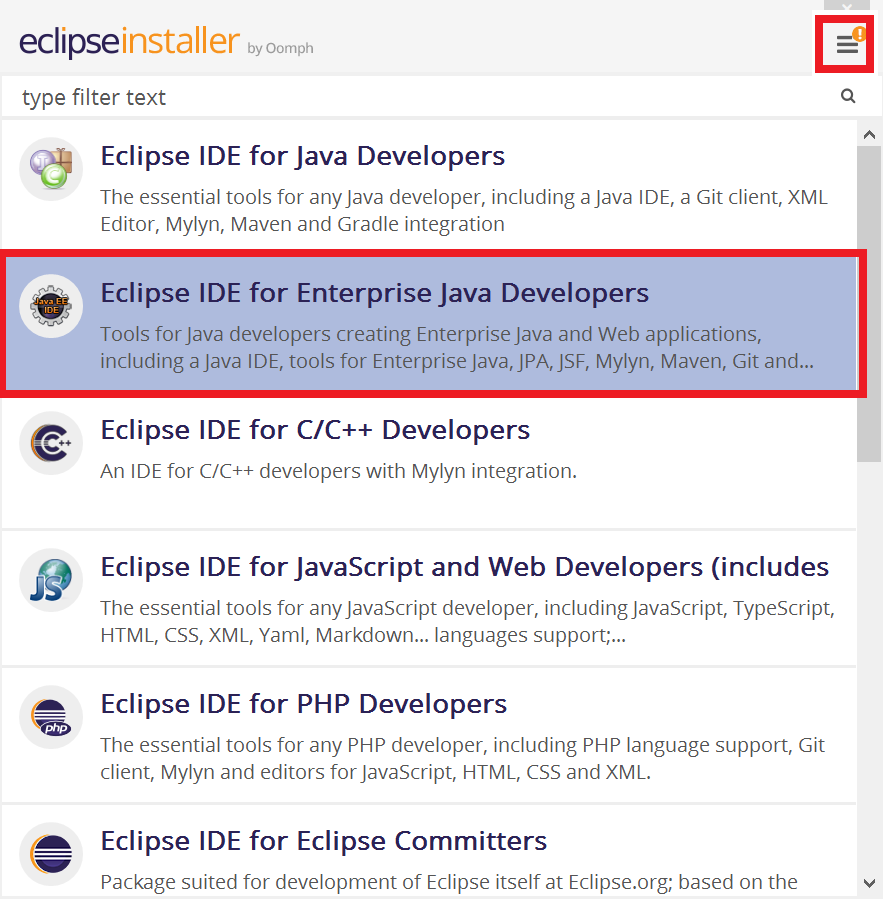Select Eclipse IDE for Enterprise Java Developers
Screen dimensions: 883x899
coord(429,323)
